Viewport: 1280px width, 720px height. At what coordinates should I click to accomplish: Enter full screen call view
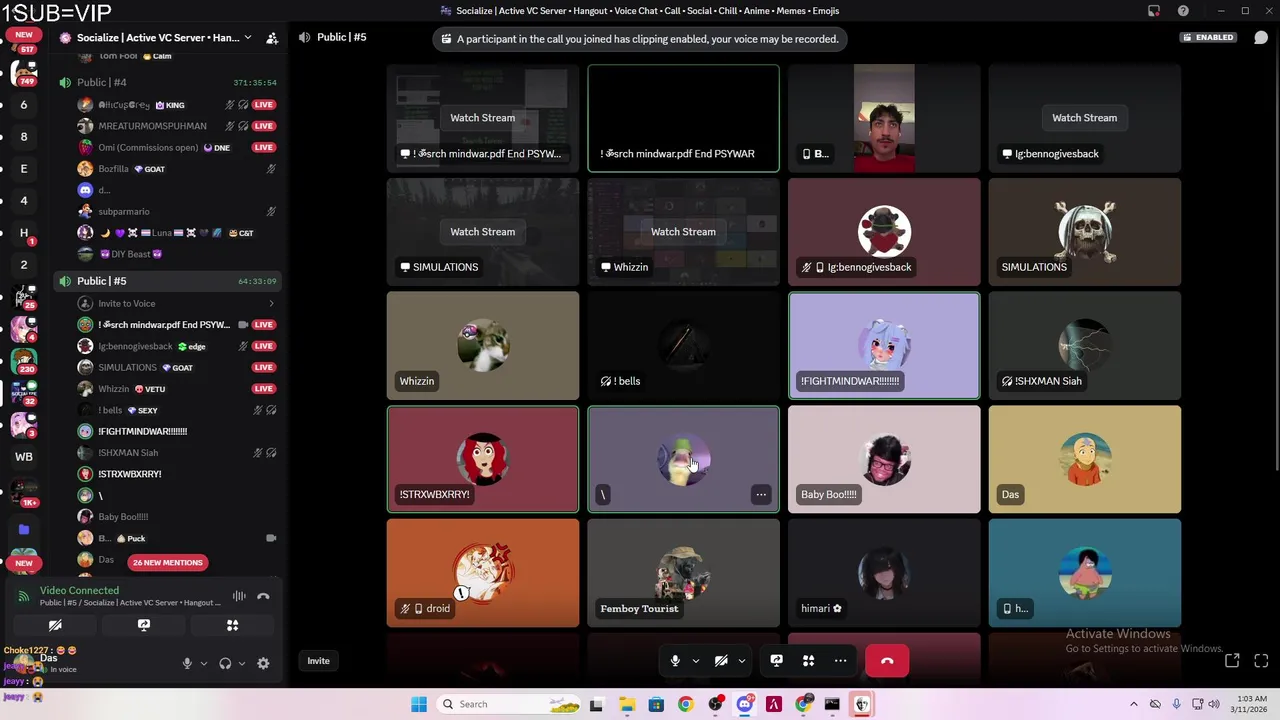coord(1261,660)
